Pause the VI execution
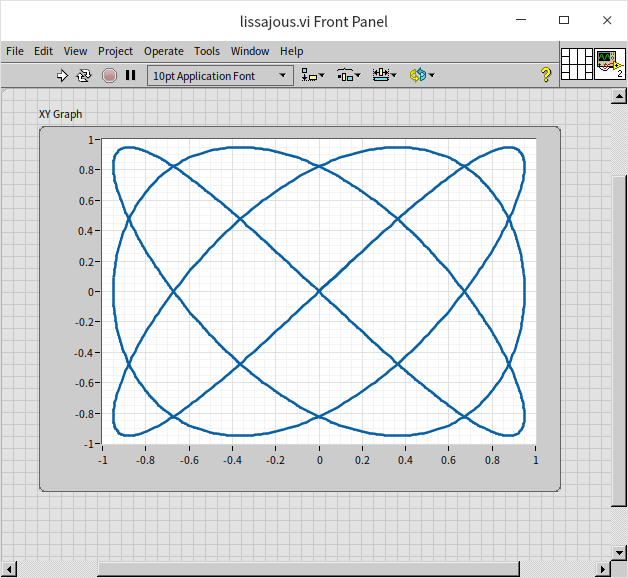The width and height of the screenshot is (628, 578). [130, 75]
